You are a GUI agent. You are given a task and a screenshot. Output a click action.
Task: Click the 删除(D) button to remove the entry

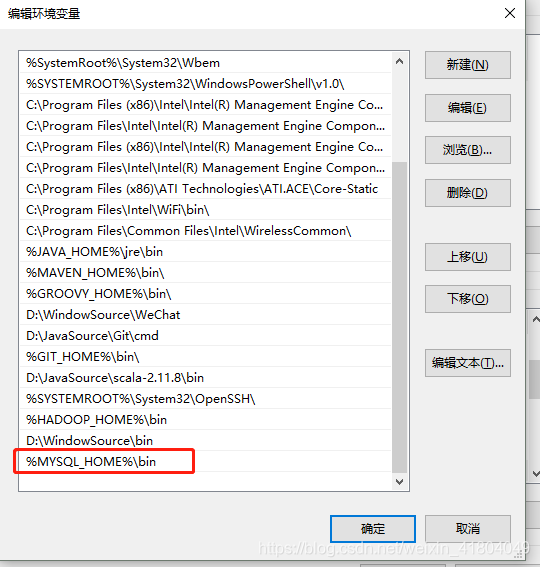click(468, 193)
